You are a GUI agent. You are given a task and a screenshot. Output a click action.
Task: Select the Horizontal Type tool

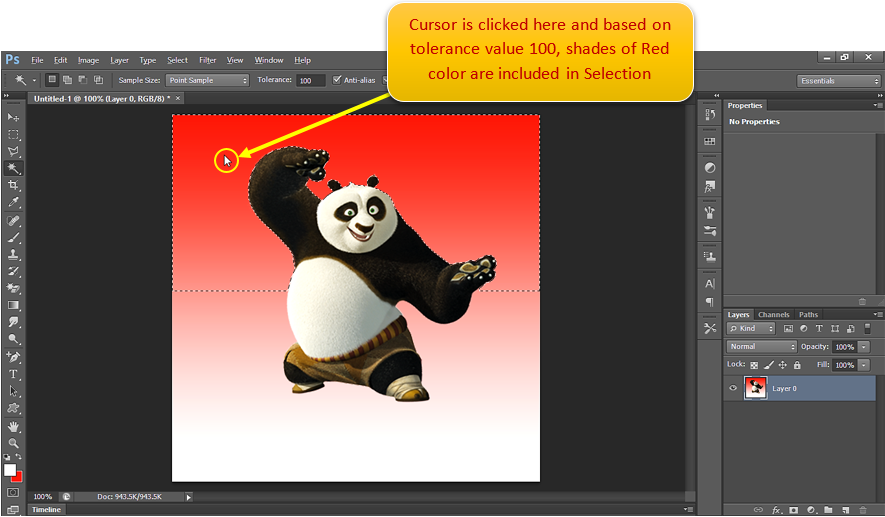point(13,374)
